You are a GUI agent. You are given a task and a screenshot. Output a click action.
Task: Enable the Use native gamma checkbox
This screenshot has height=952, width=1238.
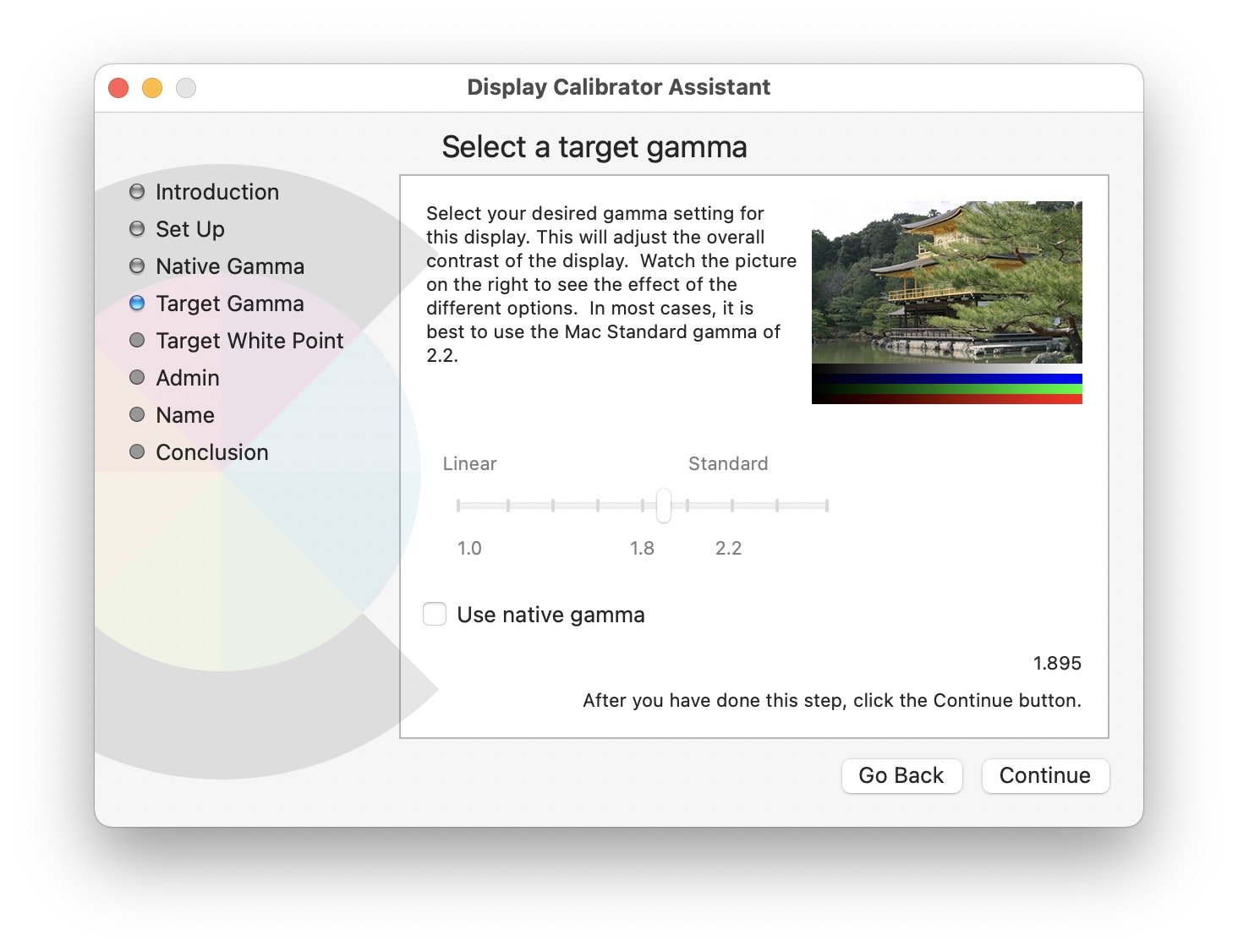coord(435,614)
